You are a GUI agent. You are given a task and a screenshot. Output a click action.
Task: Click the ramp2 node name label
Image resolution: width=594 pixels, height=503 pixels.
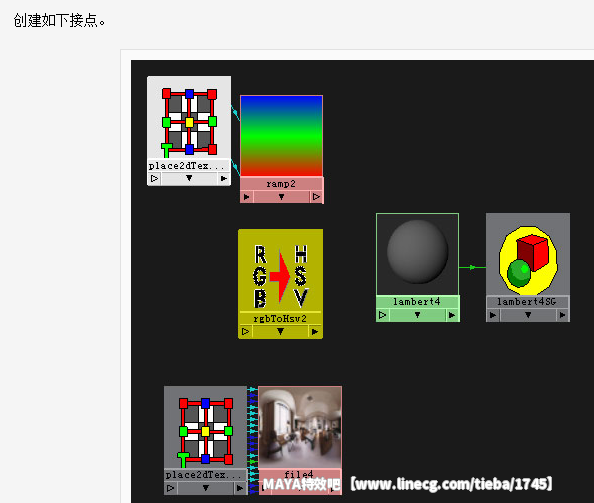point(281,184)
